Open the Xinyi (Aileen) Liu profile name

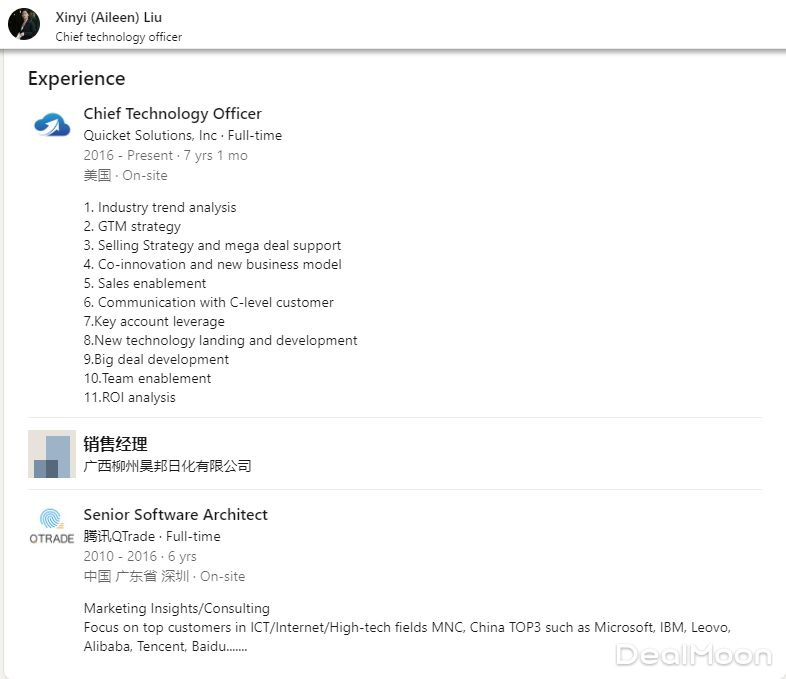click(x=108, y=17)
